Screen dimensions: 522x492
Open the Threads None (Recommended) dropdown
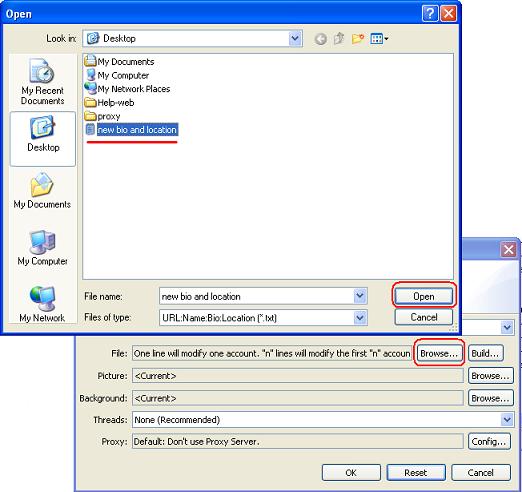[x=507, y=419]
